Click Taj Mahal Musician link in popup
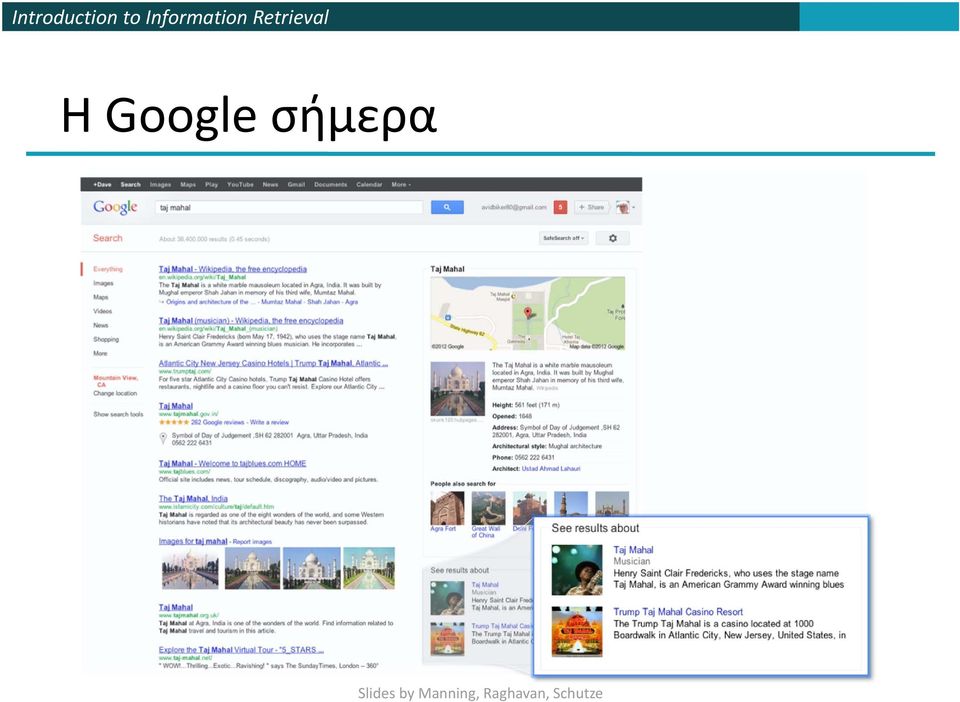Screen dimensions: 960x702 (x=633, y=550)
